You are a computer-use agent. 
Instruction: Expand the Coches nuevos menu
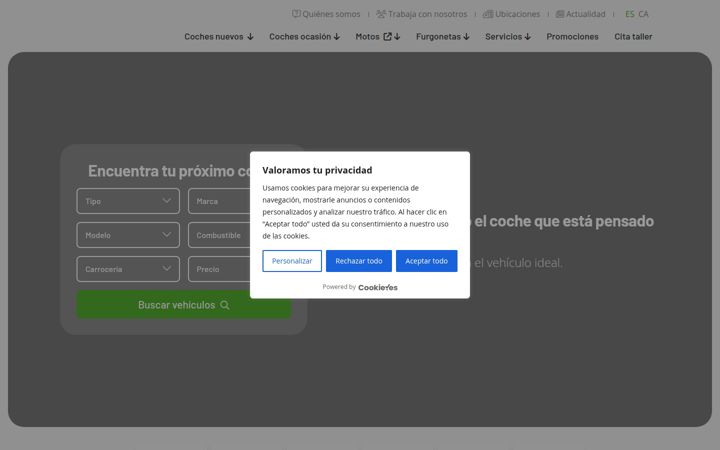(x=219, y=36)
